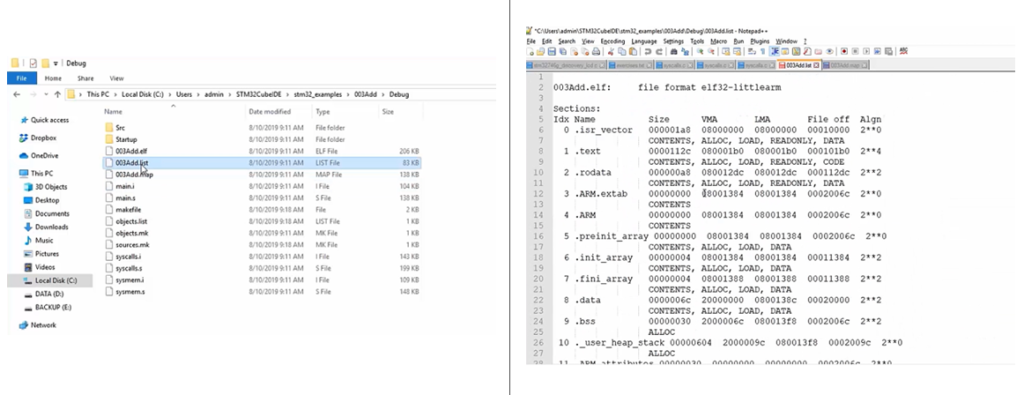The width and height of the screenshot is (1024, 395).
Task: Click the Print icon in Notepad++ toolbar
Action: click(x=596, y=51)
